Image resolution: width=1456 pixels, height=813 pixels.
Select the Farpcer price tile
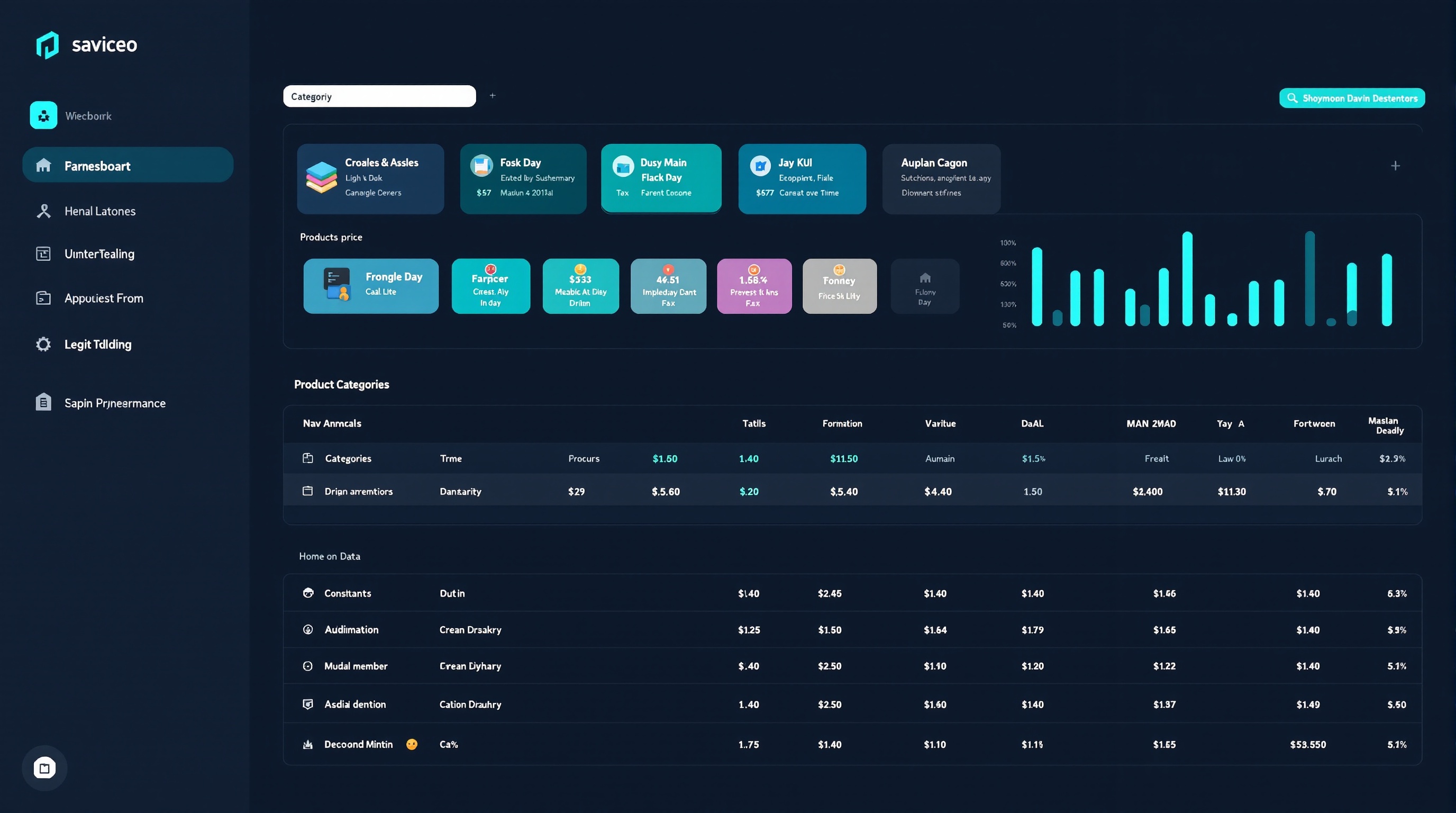coord(490,286)
